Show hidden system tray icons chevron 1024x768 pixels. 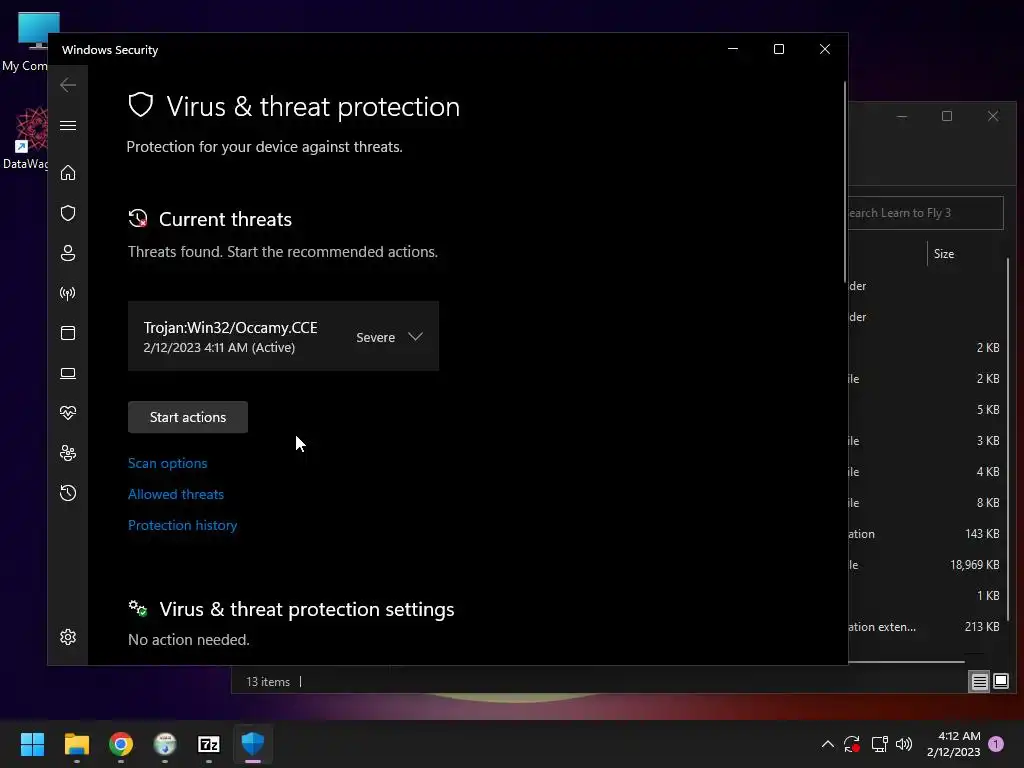[827, 744]
